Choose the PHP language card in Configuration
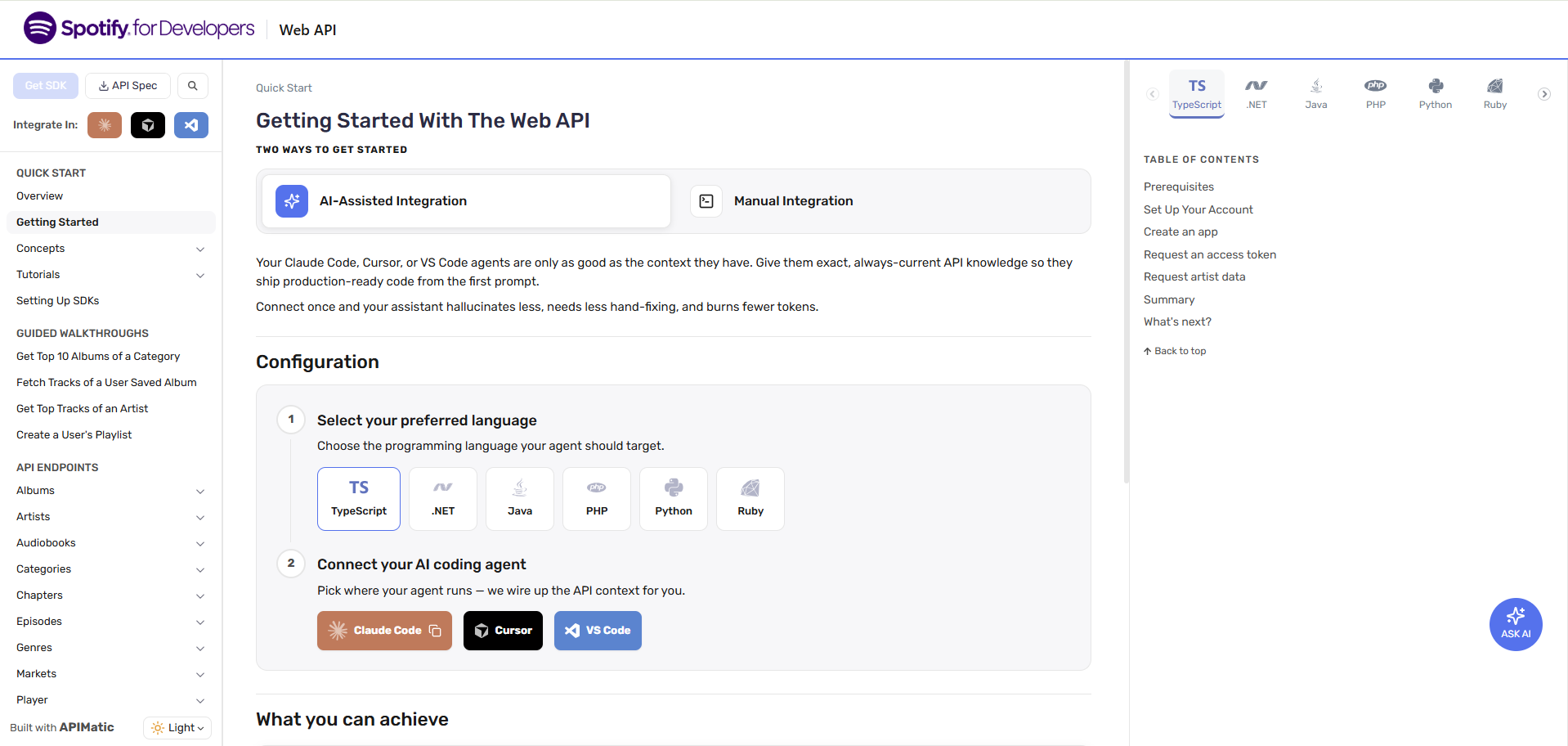This screenshot has width=1568, height=746. pos(597,499)
